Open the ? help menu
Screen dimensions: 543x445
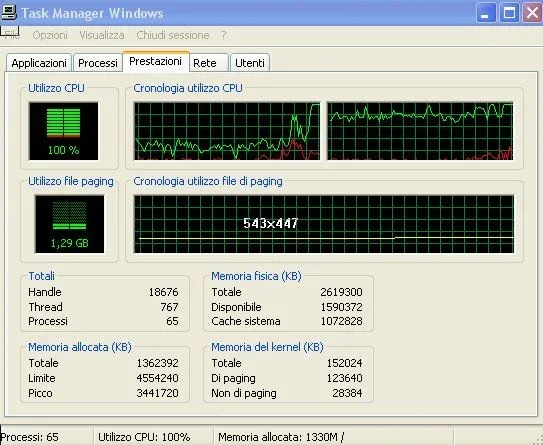coord(224,35)
